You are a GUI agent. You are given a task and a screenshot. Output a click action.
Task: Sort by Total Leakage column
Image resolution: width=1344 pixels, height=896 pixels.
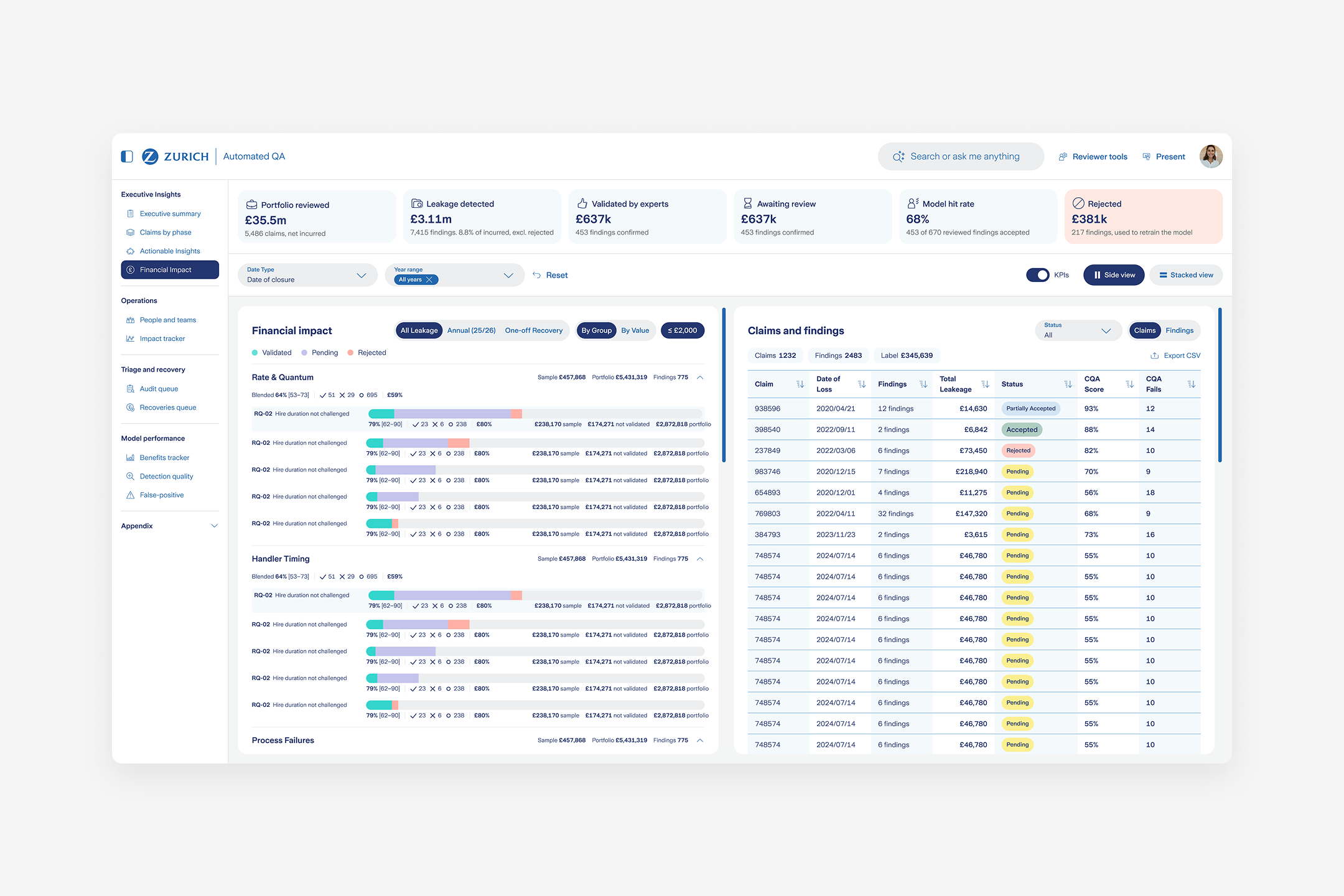click(x=985, y=384)
